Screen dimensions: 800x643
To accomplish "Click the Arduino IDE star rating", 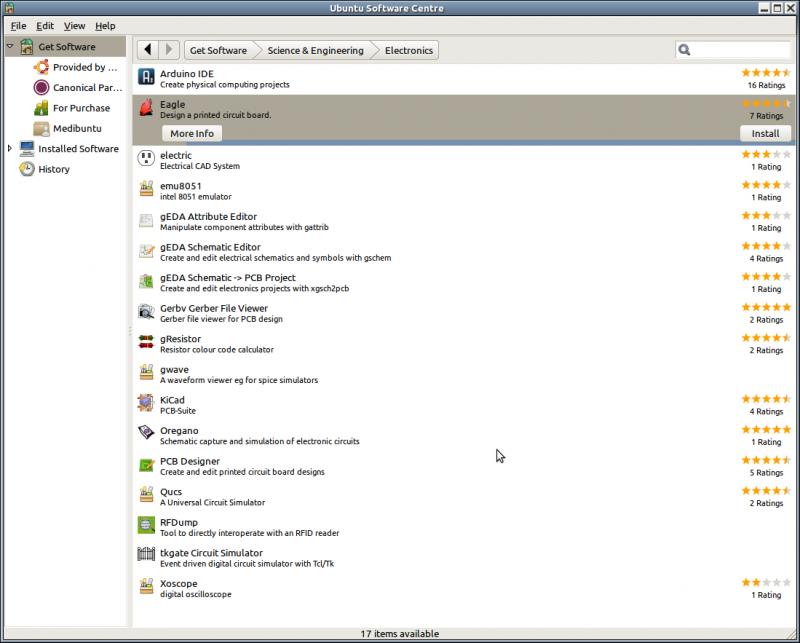I will pyautogui.click(x=766, y=72).
